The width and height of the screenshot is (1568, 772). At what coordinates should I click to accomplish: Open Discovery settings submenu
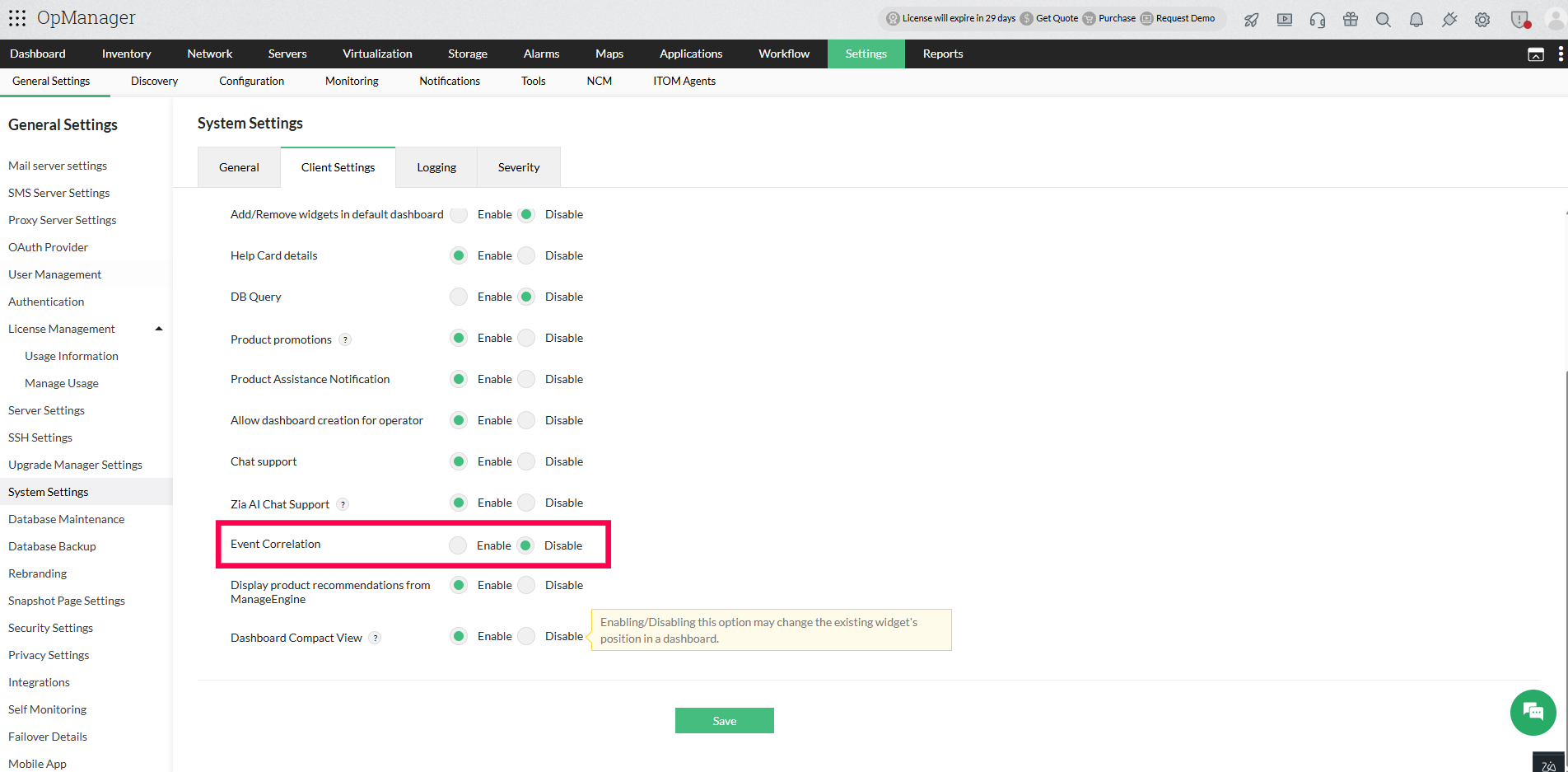(x=154, y=81)
